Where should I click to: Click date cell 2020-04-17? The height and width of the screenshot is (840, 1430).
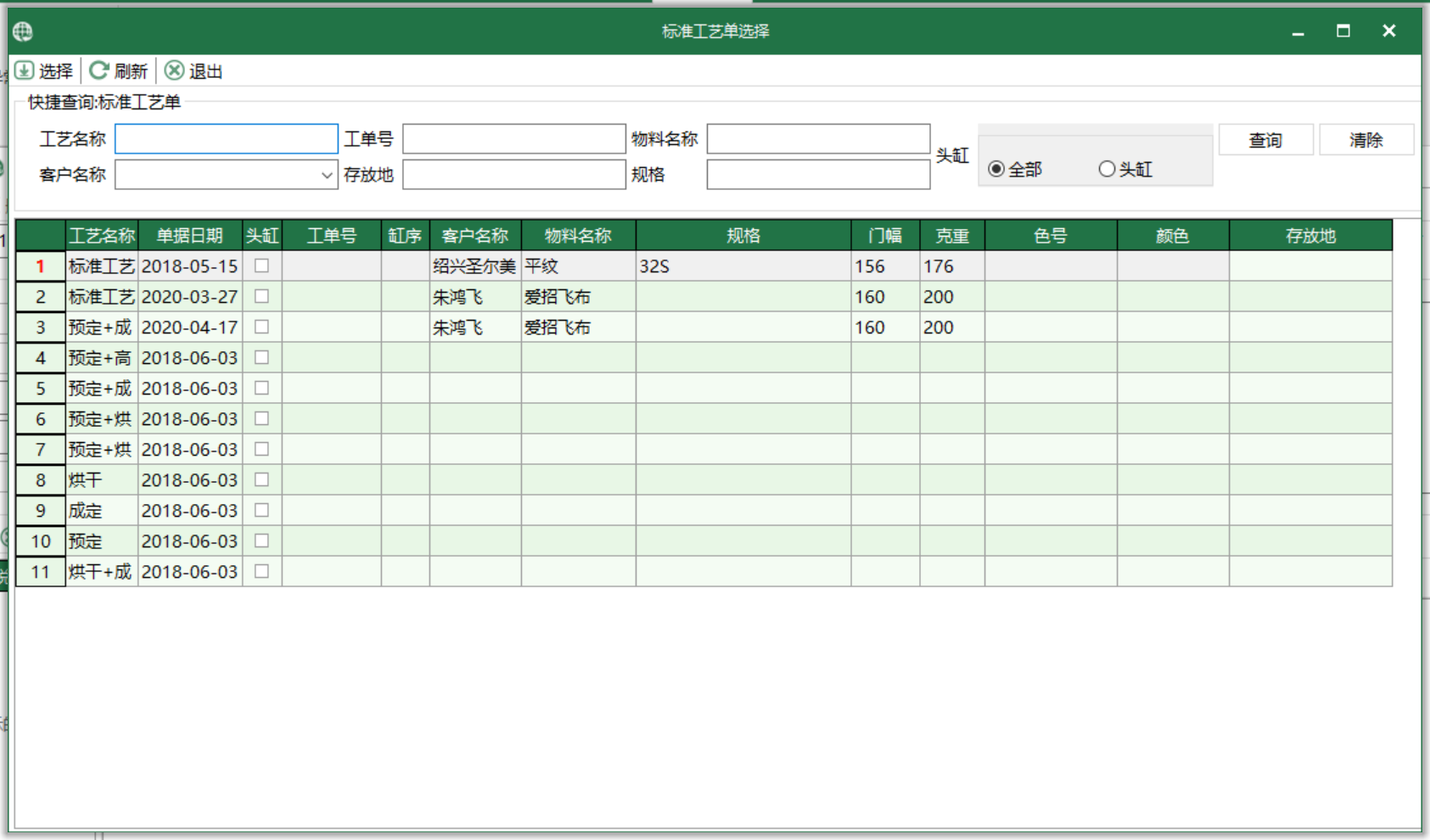(190, 328)
